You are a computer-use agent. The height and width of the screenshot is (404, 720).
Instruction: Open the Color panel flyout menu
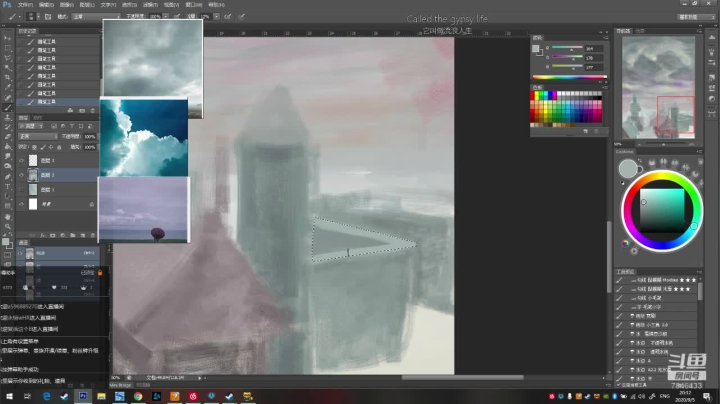(x=606, y=37)
